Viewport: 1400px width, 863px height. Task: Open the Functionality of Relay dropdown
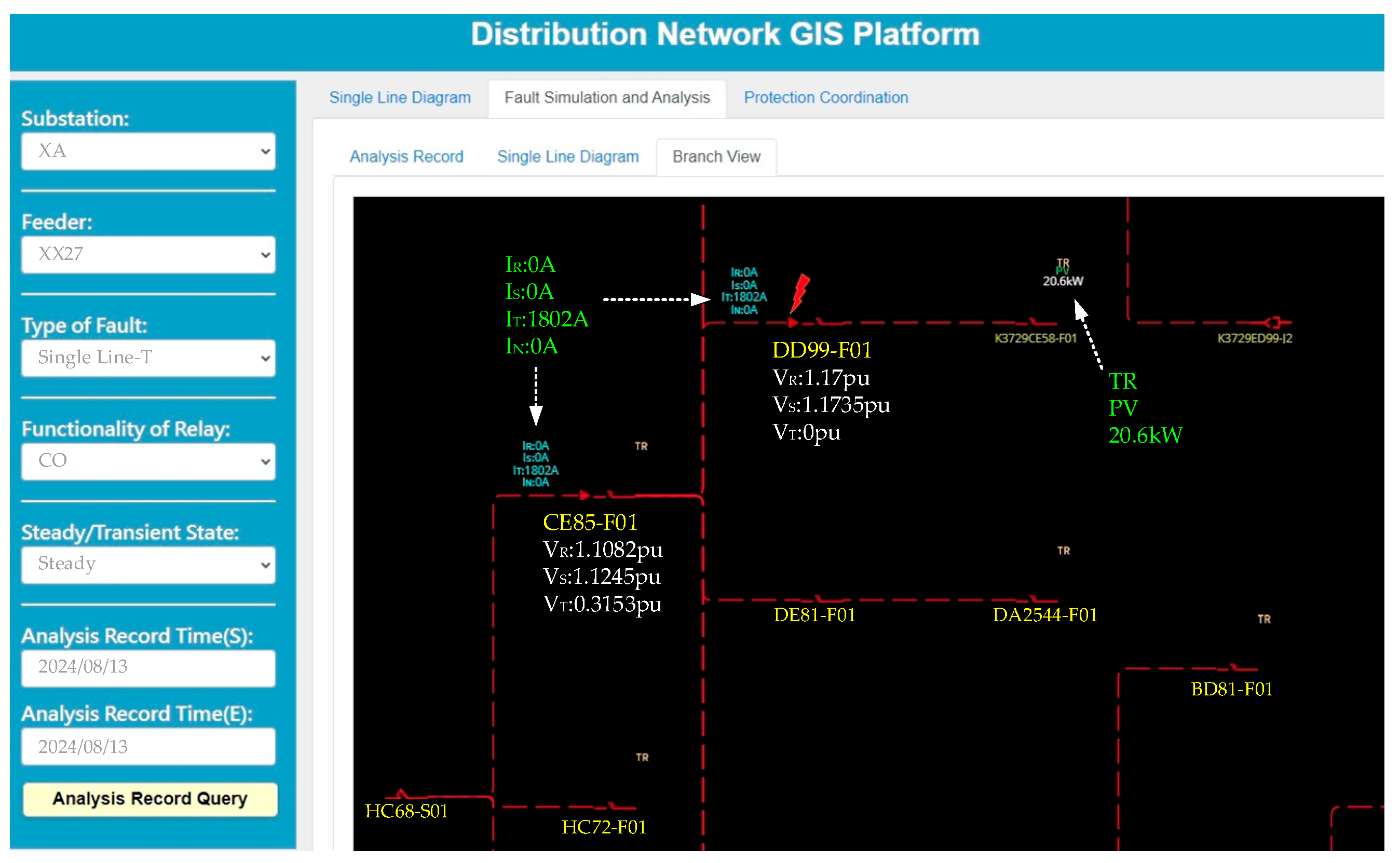tap(148, 461)
